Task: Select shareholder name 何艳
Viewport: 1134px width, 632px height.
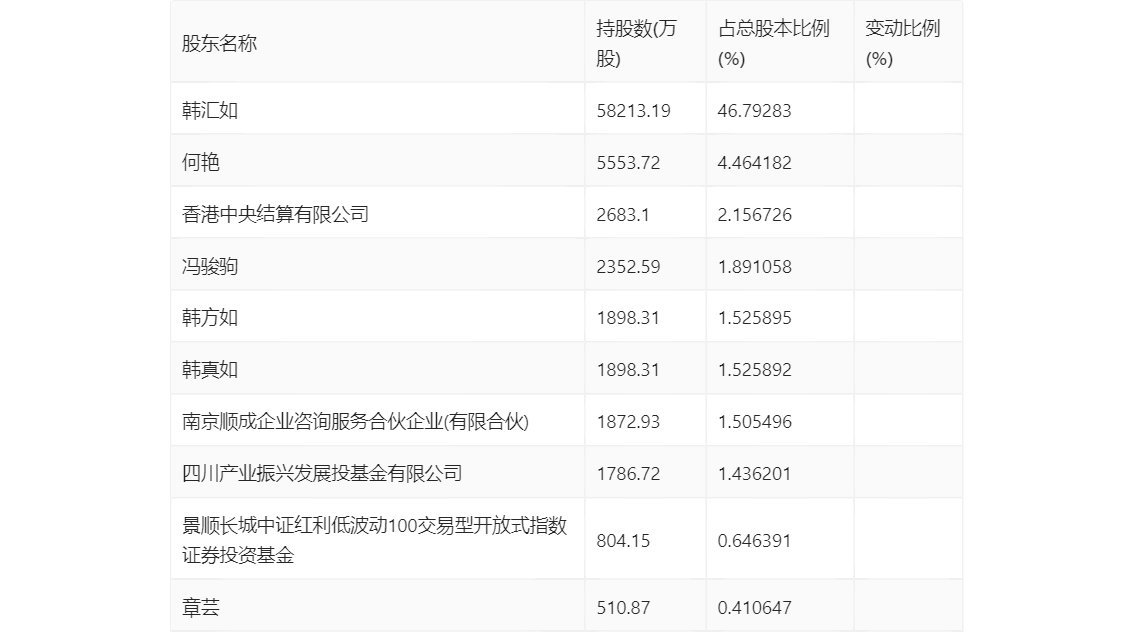Action: pos(200,163)
